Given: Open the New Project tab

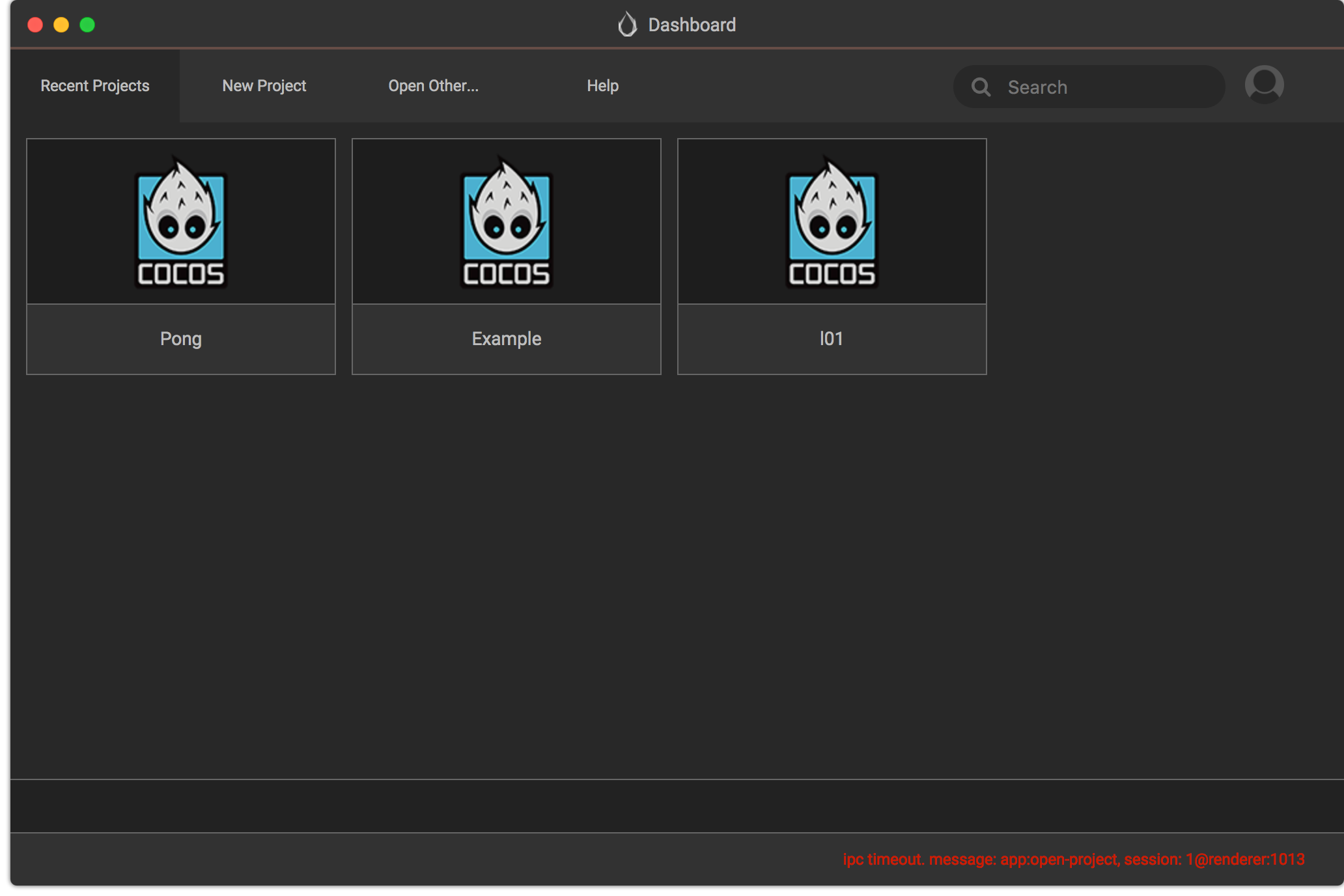Looking at the screenshot, I should pyautogui.click(x=264, y=86).
